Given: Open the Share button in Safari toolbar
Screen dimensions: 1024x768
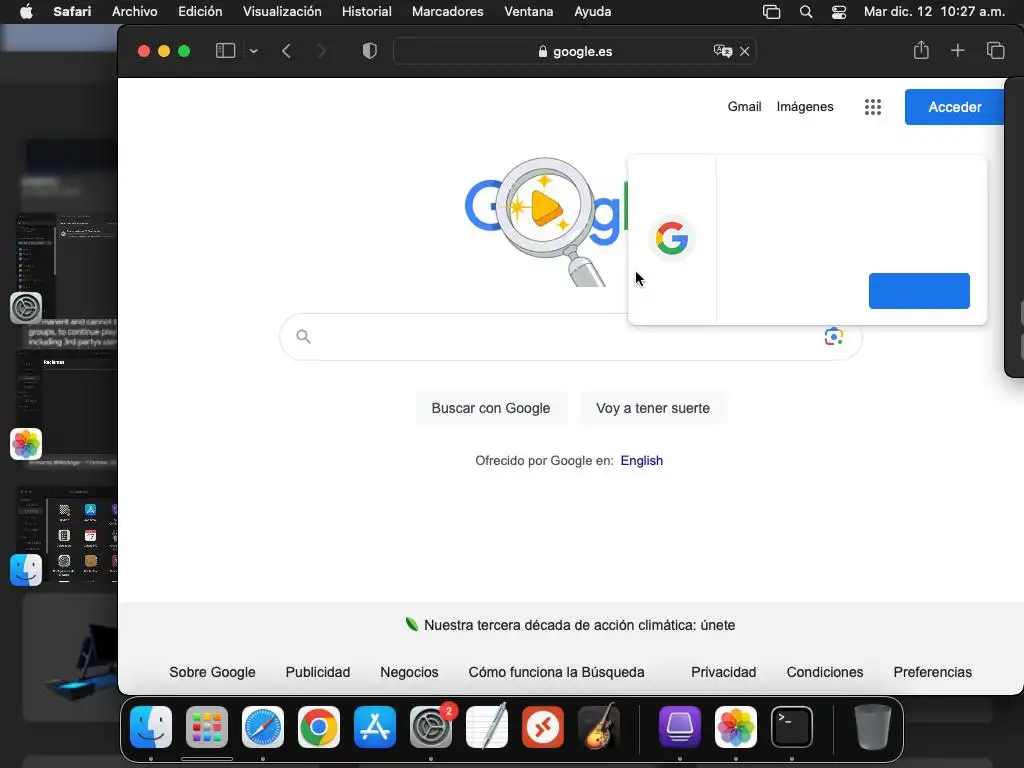Looking at the screenshot, I should tap(921, 50).
